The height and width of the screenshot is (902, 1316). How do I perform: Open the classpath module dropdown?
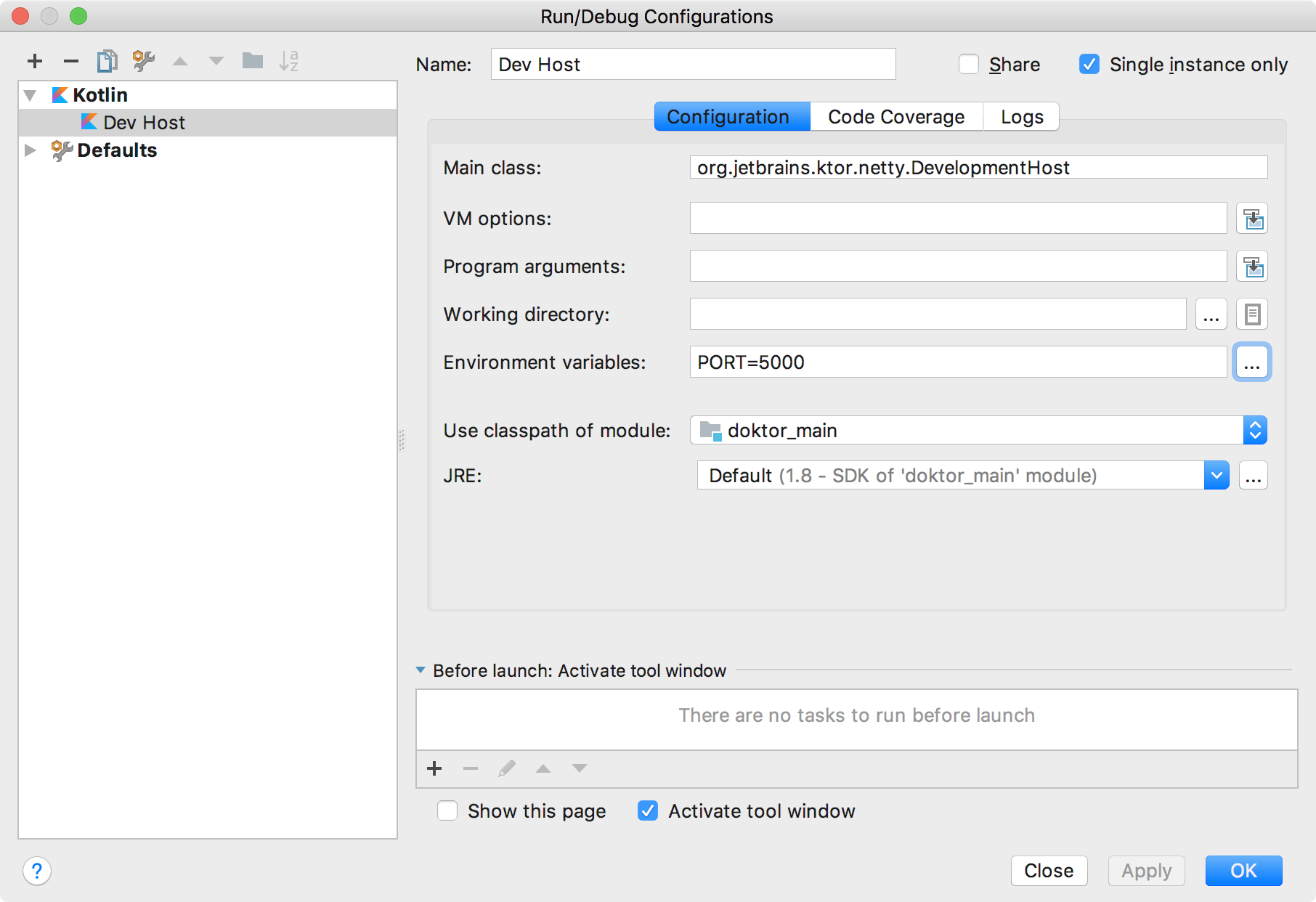coord(1256,430)
